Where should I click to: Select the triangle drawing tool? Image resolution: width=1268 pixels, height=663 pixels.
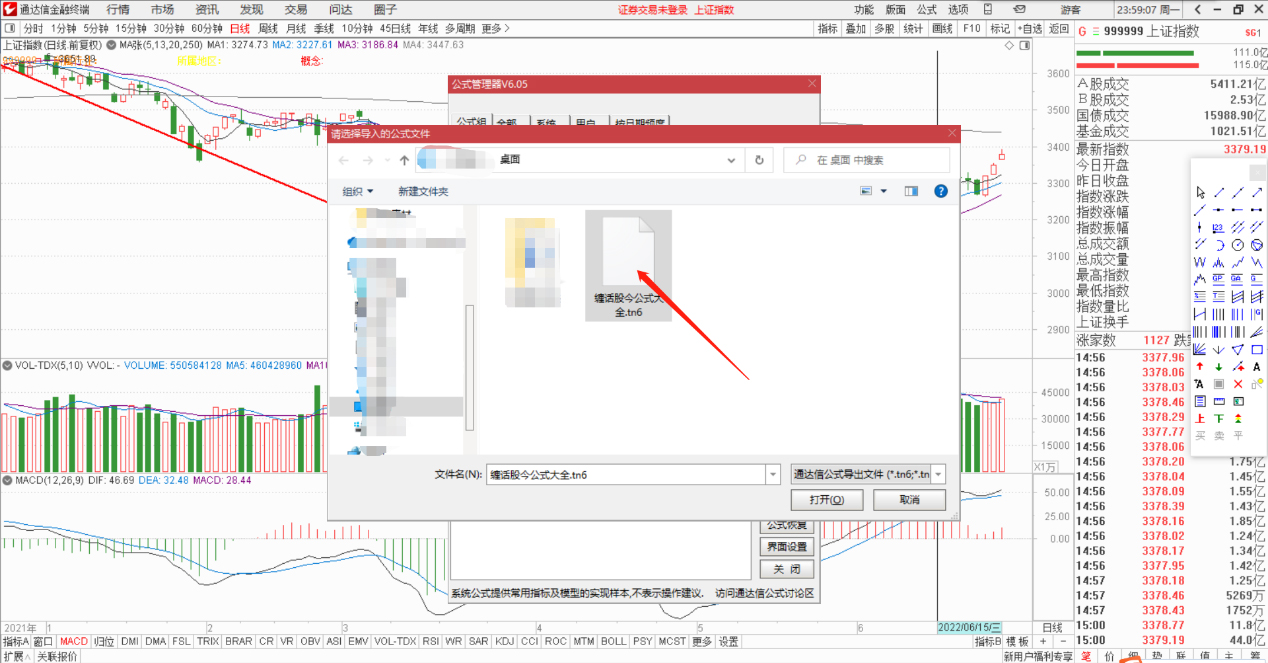point(1238,349)
